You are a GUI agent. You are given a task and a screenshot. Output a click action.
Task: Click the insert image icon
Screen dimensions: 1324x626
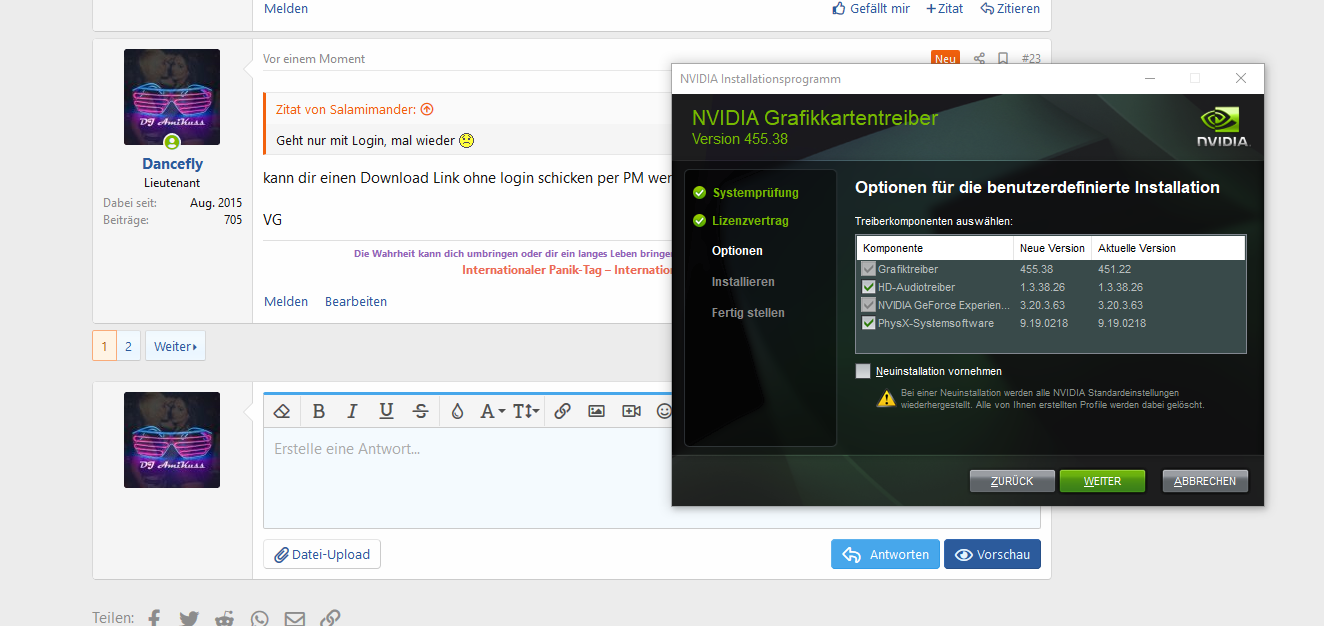596,411
